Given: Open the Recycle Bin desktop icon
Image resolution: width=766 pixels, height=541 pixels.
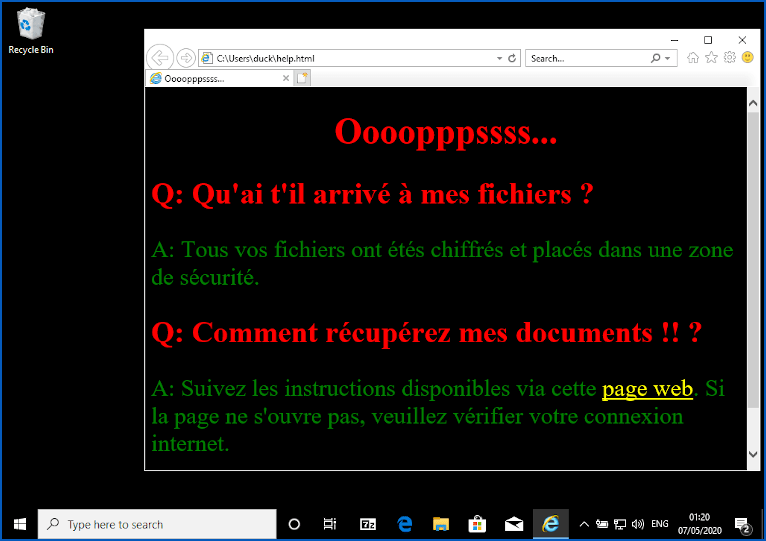Looking at the screenshot, I should click(x=31, y=30).
